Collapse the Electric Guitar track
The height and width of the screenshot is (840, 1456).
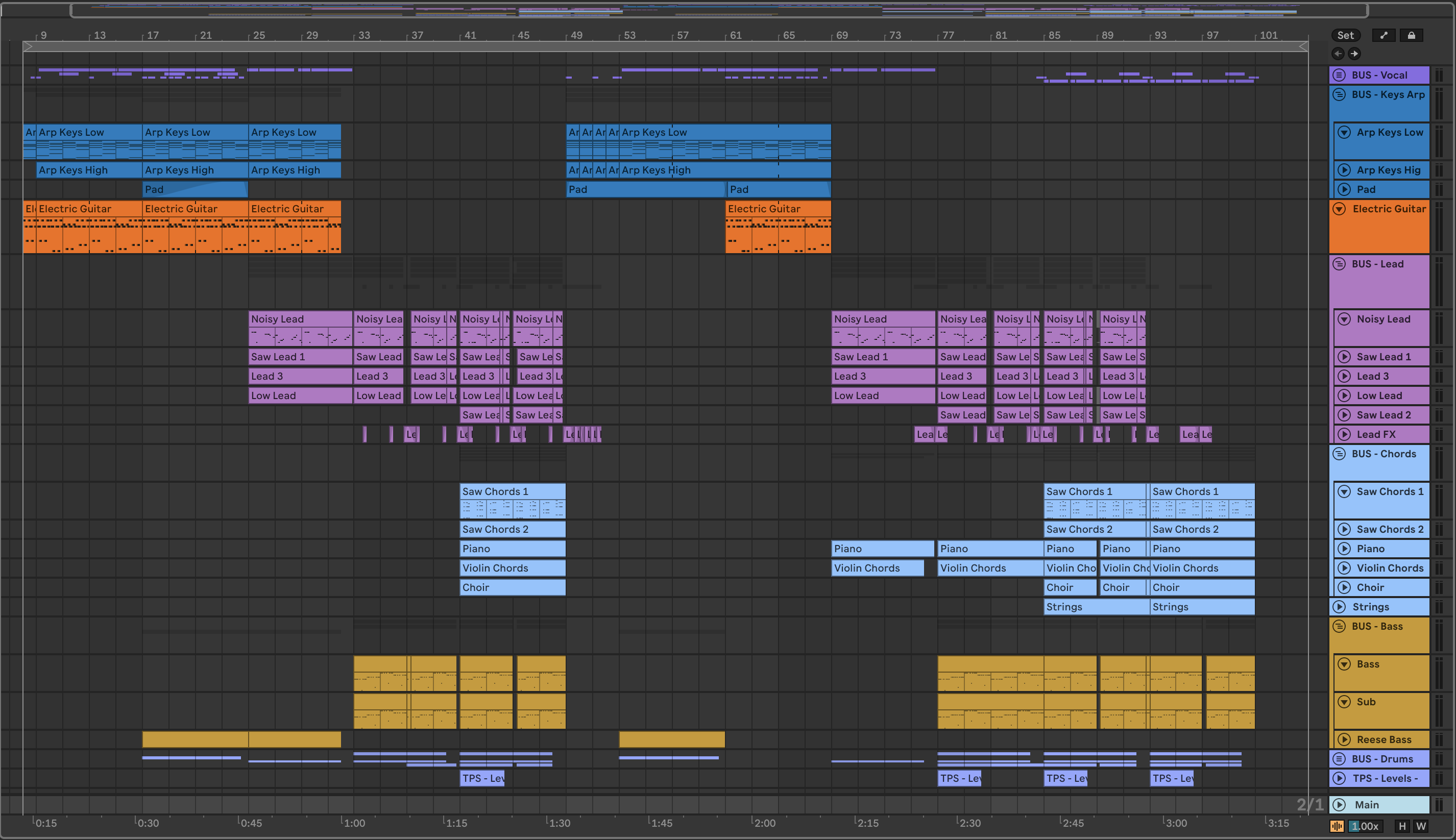pyautogui.click(x=1339, y=209)
